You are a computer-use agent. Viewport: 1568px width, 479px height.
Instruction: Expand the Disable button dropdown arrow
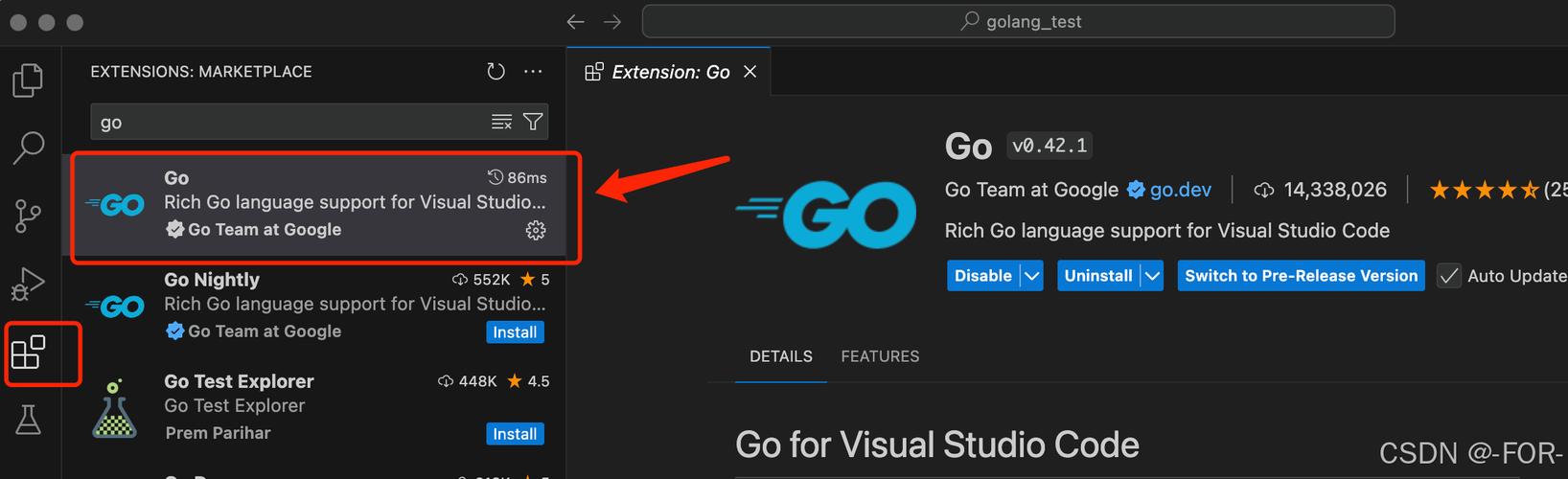[x=1031, y=276]
